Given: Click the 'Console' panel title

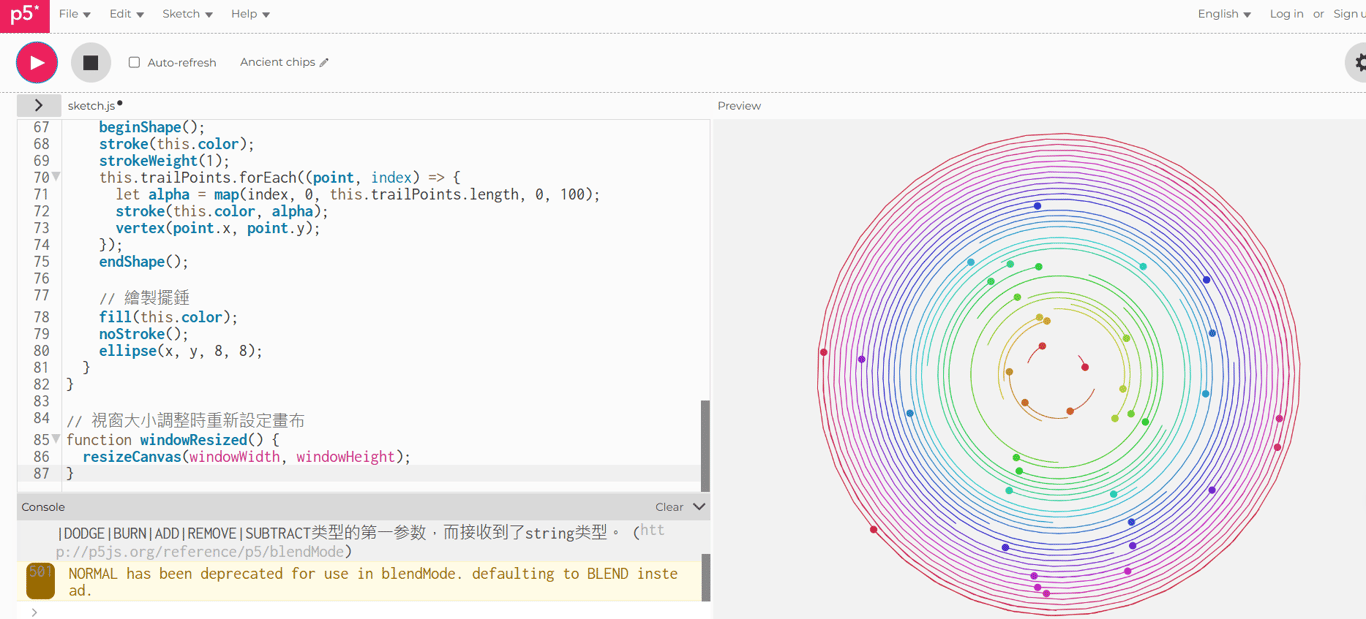Looking at the screenshot, I should point(43,507).
